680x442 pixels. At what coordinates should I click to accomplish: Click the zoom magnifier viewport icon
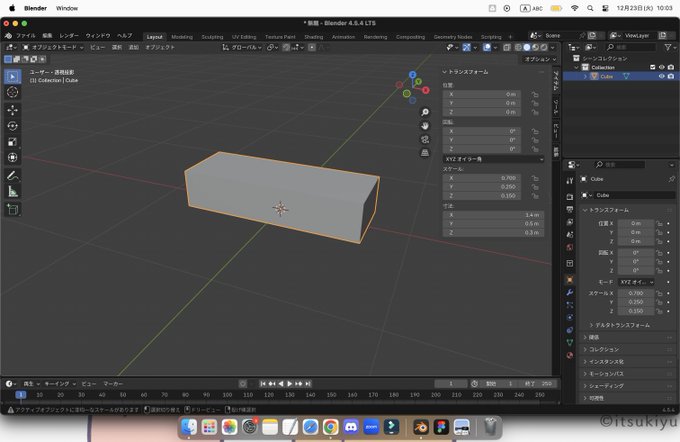click(x=425, y=112)
